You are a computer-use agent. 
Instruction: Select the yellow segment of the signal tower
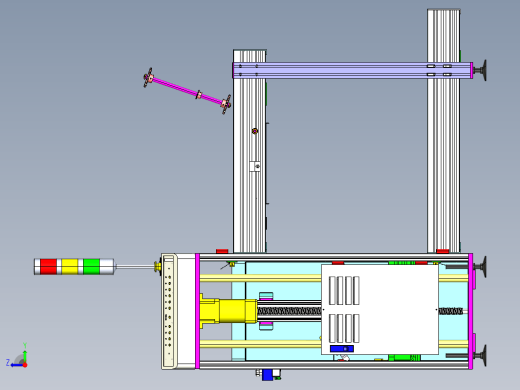[x=70, y=267]
